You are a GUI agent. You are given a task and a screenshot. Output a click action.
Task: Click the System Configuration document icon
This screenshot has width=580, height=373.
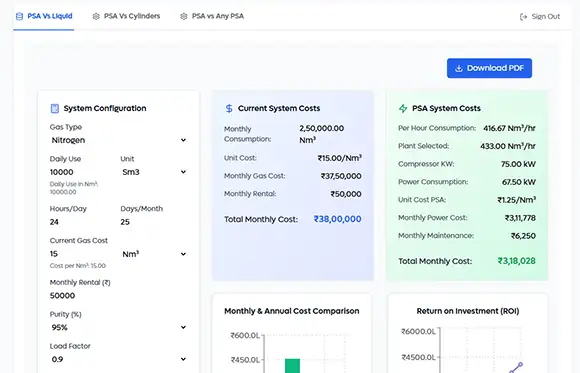(x=55, y=108)
